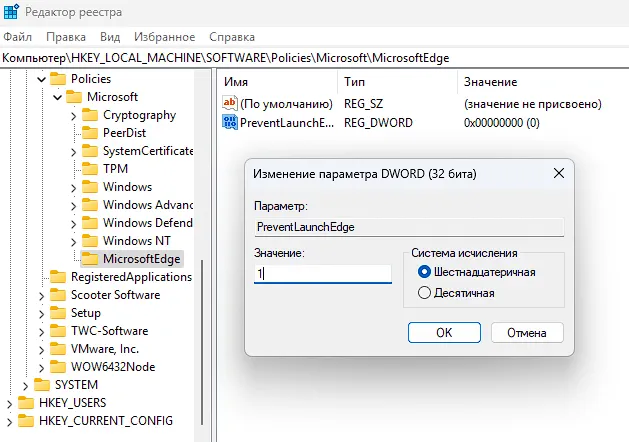Image resolution: width=629 pixels, height=442 pixels.
Task: Click the Microsoft folder icon in tree
Action: [x=74, y=97]
